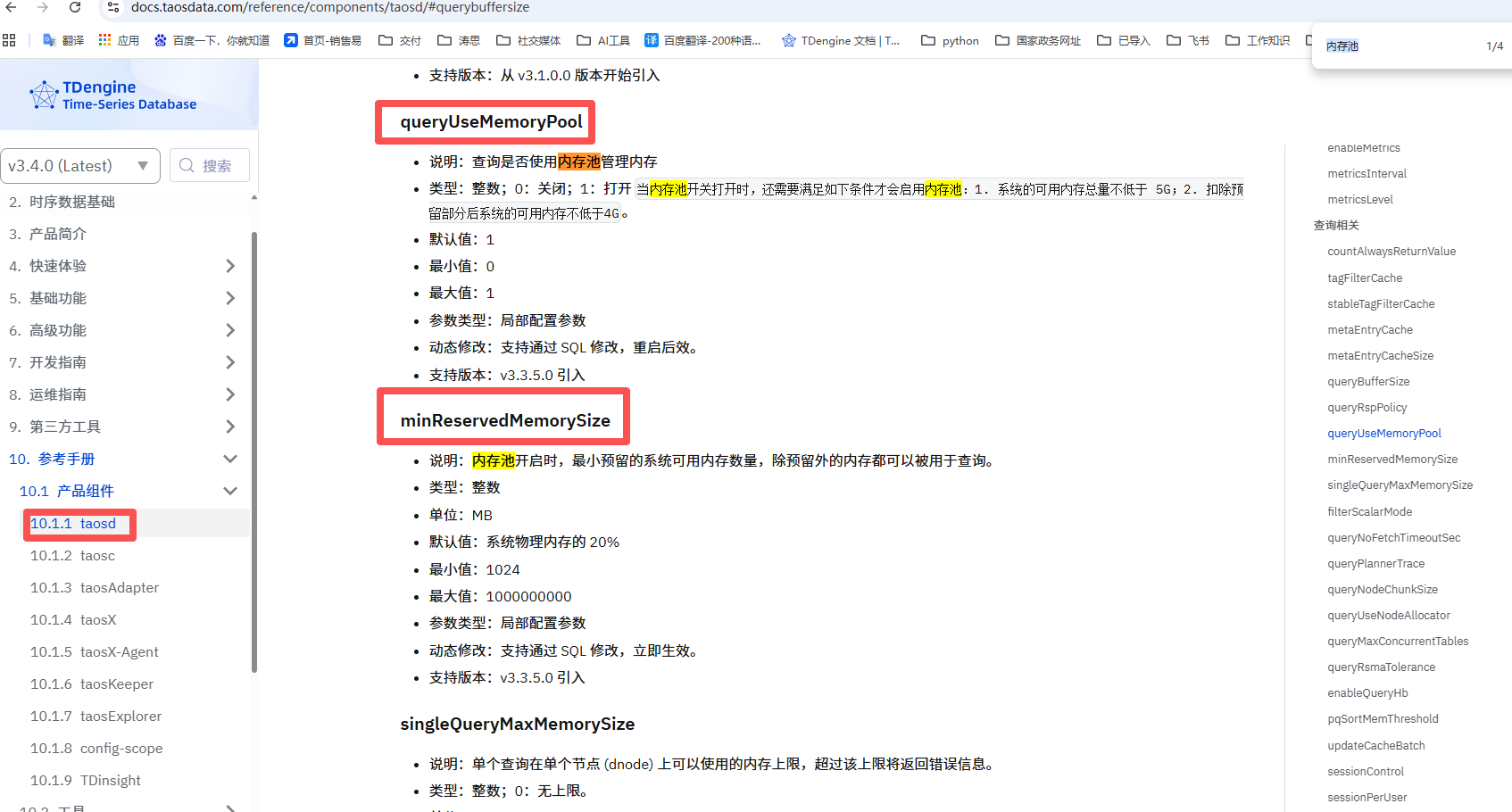Jump to singleQueryMaxMemorySize in right outline
The width and height of the screenshot is (1512, 812).
(x=1400, y=485)
